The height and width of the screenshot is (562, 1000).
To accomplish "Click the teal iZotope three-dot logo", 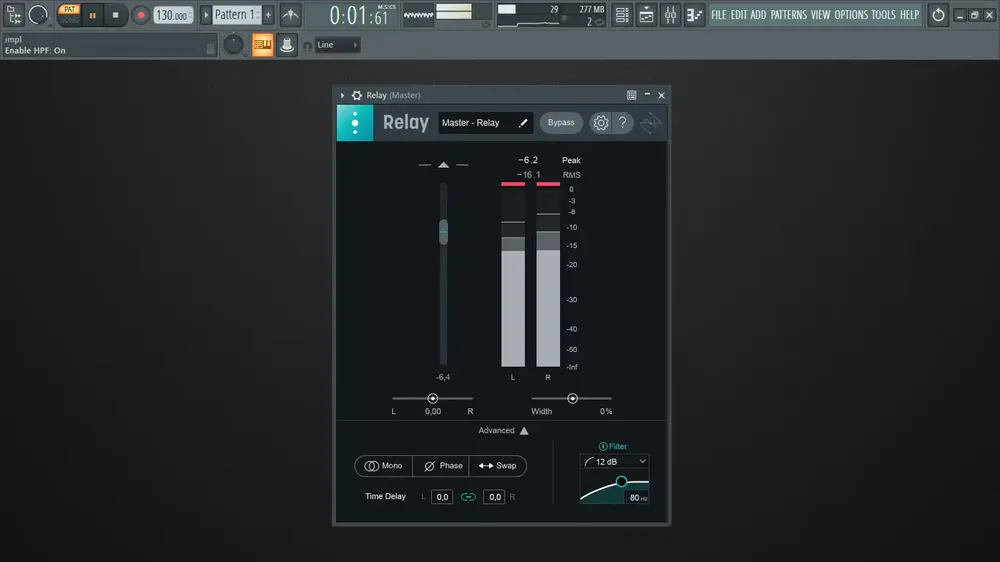I will click(x=355, y=122).
